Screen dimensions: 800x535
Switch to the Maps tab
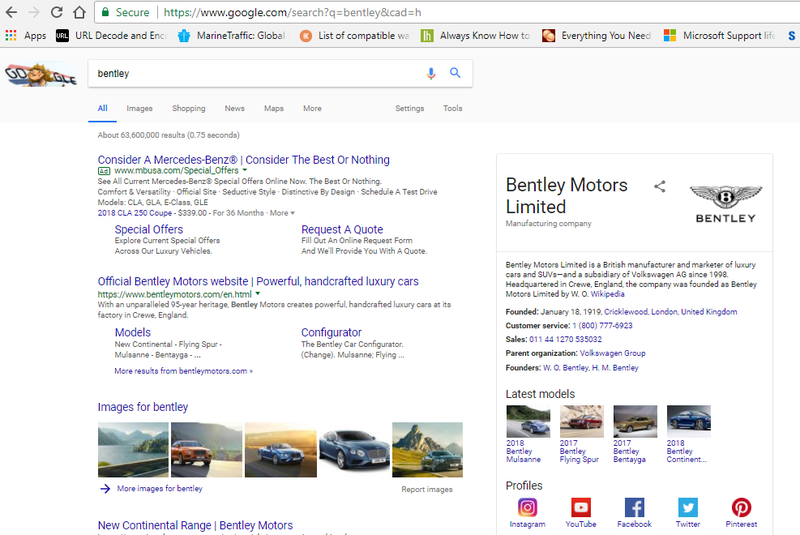(x=274, y=108)
